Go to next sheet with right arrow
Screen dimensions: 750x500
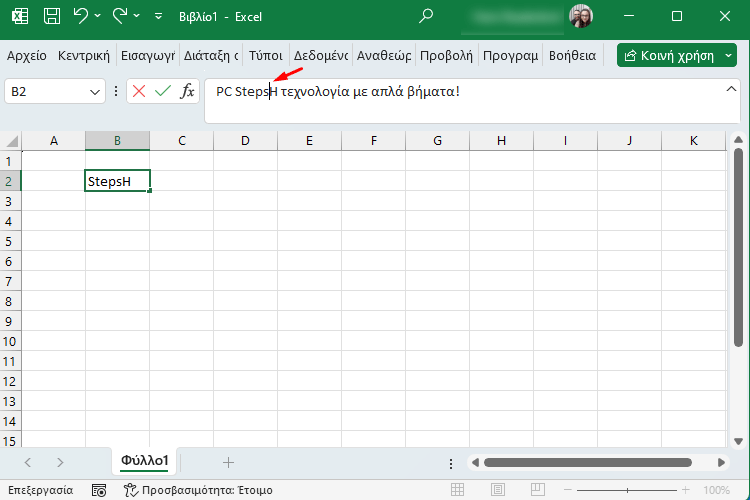click(60, 462)
